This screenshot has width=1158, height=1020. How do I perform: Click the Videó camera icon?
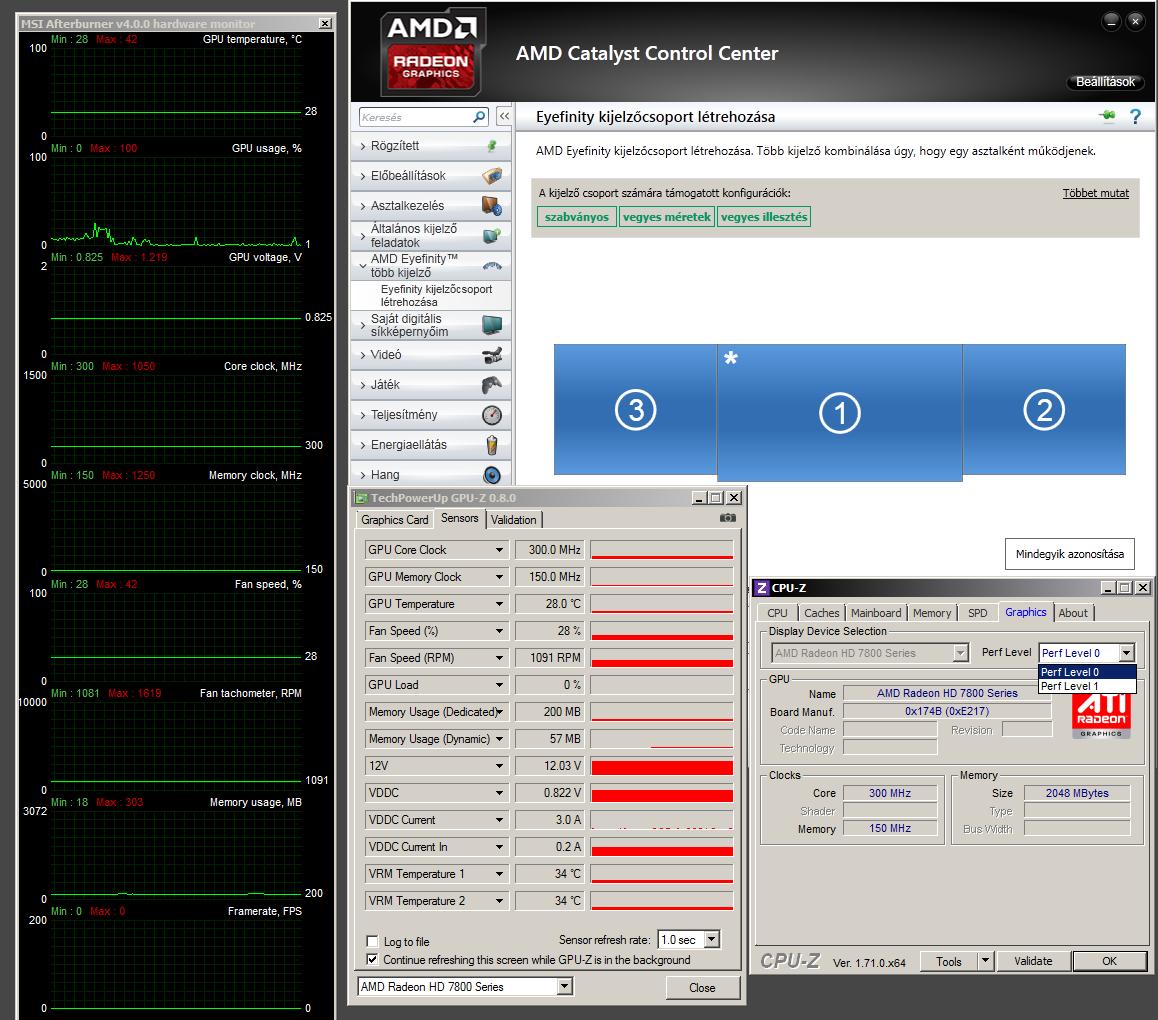[492, 355]
